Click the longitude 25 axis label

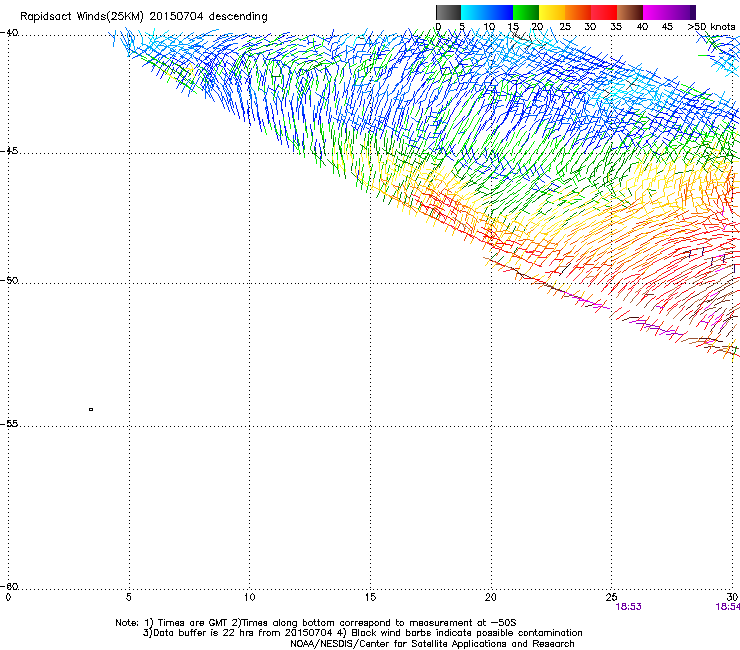click(x=611, y=598)
